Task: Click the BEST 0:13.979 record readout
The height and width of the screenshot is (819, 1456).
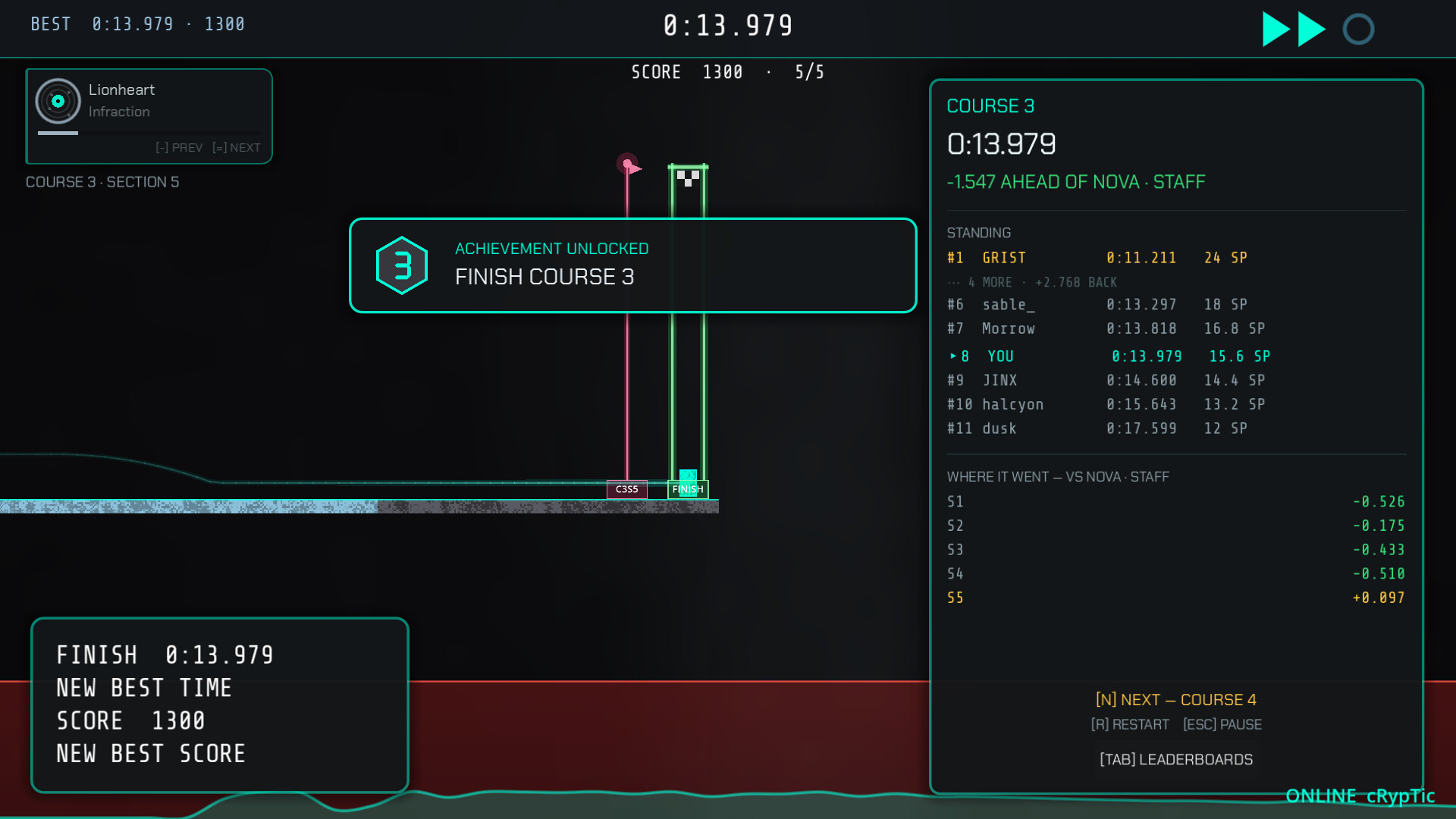Action: coord(138,24)
